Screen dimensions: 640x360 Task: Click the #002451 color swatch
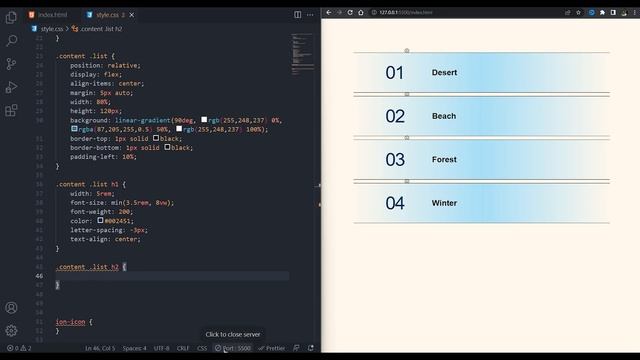pyautogui.click(x=100, y=220)
